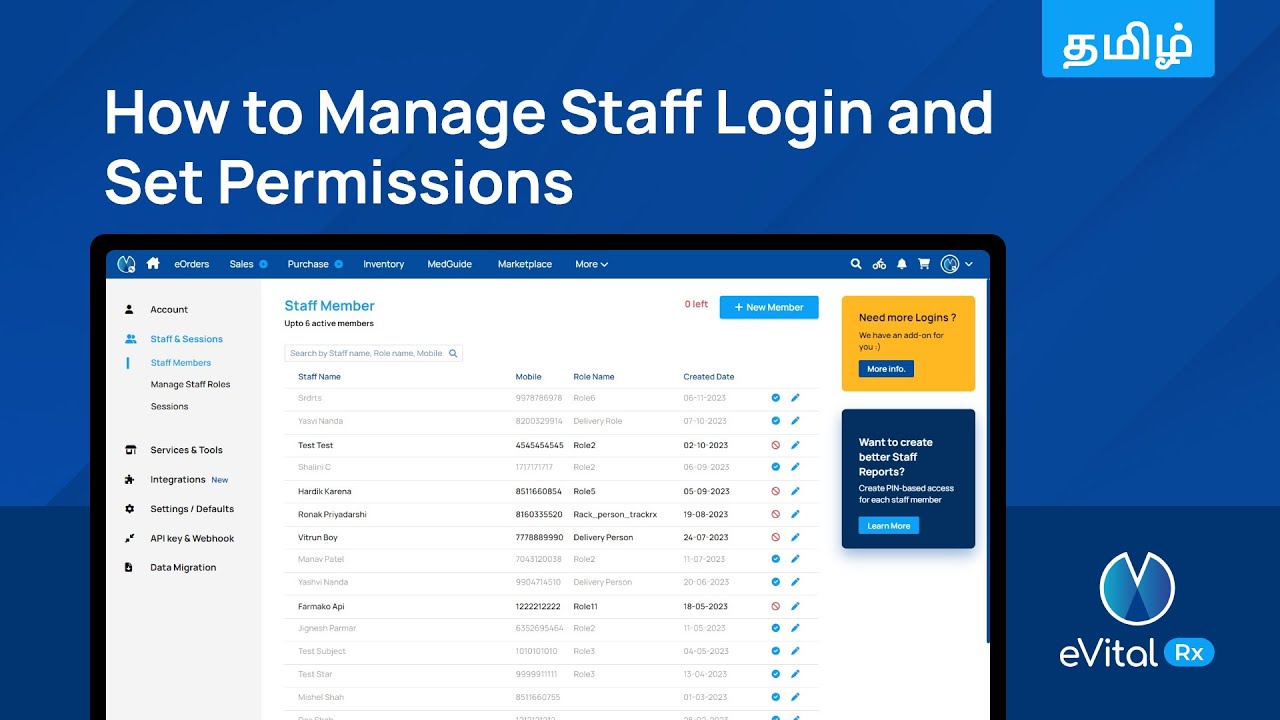The width and height of the screenshot is (1280, 720).
Task: Toggle the active status check for Srdrts
Action: point(776,398)
